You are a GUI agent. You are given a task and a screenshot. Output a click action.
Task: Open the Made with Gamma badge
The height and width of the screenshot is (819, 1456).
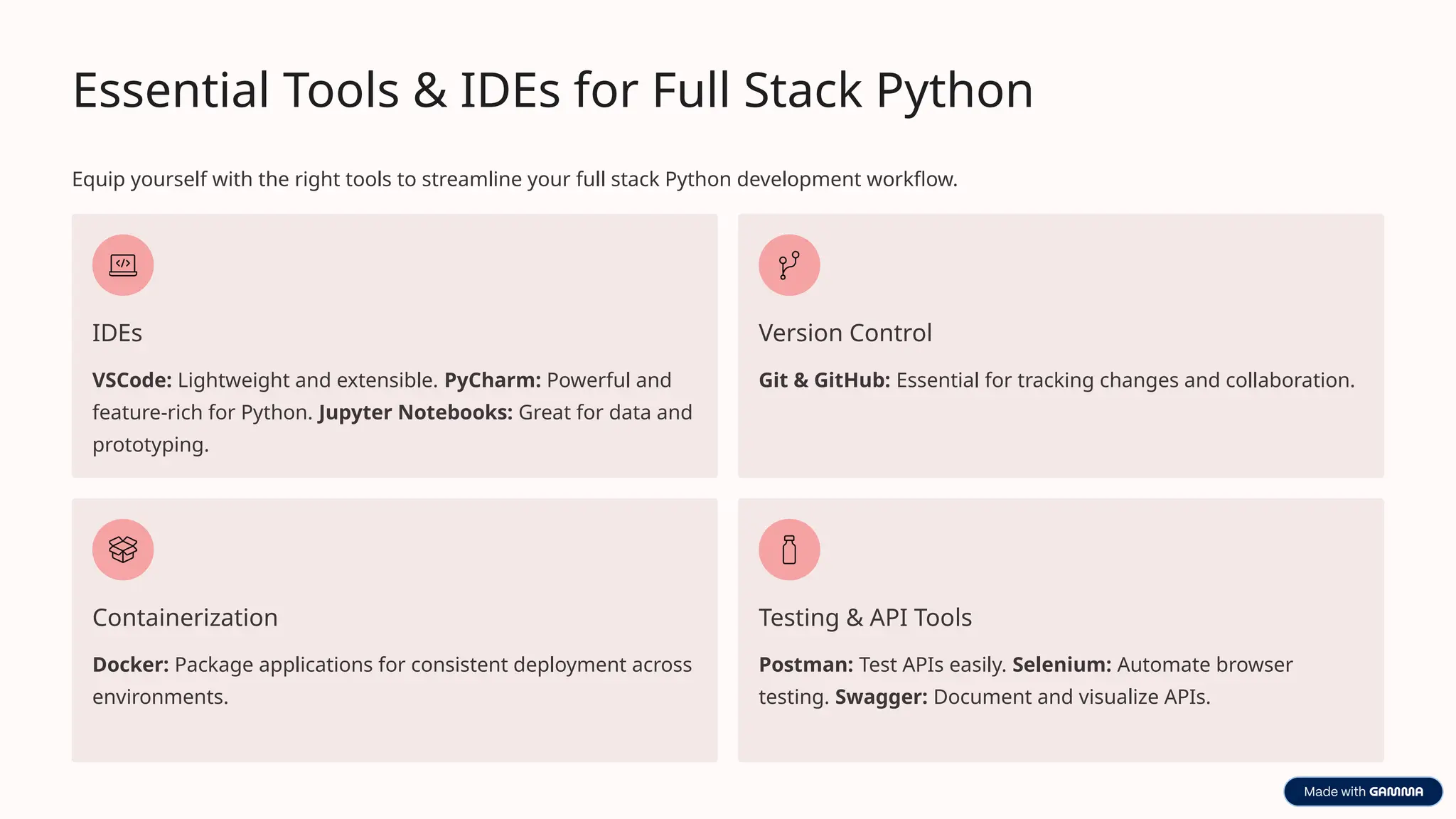click(x=1363, y=791)
